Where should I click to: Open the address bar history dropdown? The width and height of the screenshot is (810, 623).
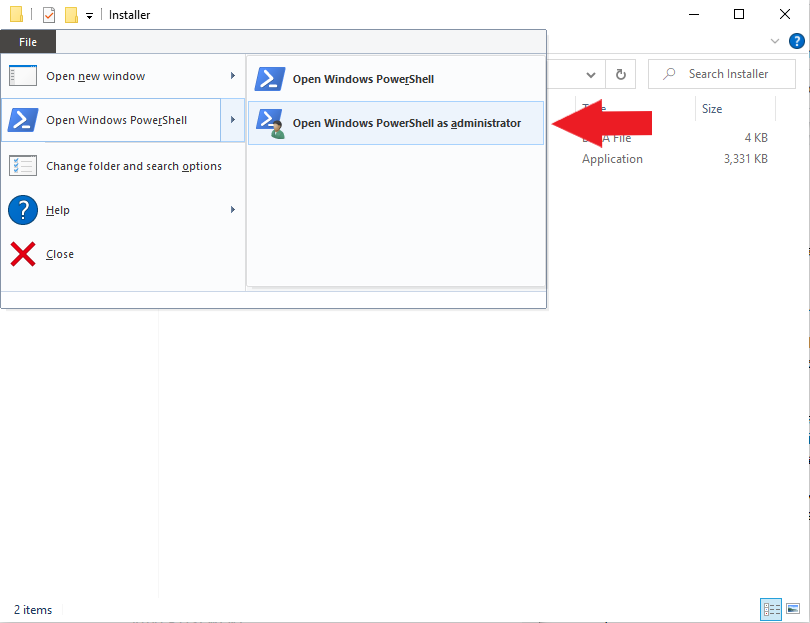pos(591,74)
